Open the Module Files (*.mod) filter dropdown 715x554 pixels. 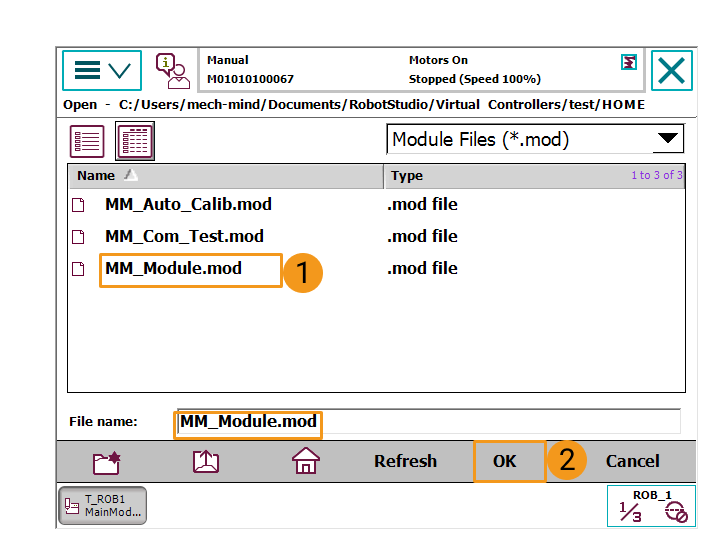(x=535, y=139)
